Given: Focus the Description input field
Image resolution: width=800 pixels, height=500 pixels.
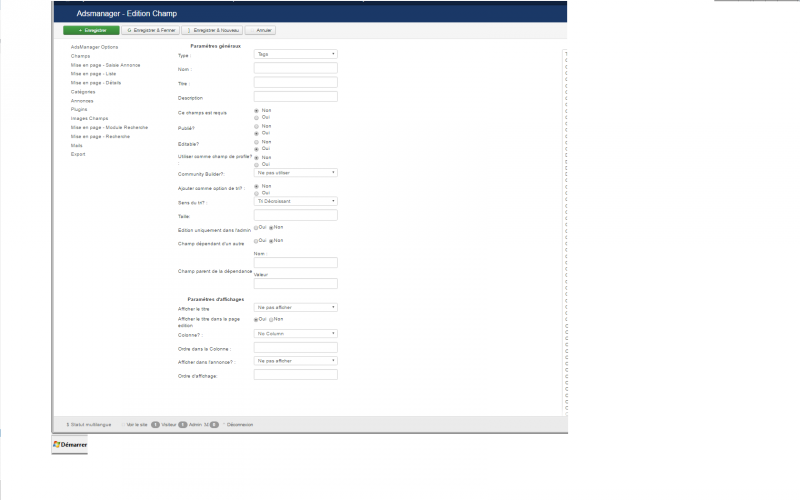Looking at the screenshot, I should [x=295, y=96].
